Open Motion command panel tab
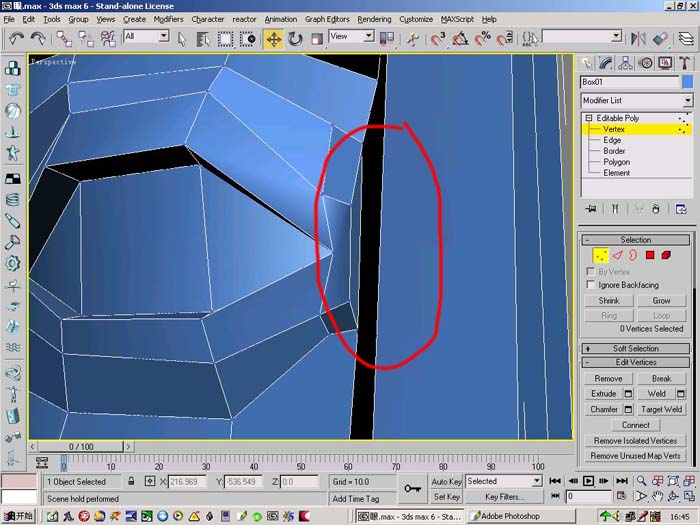 (x=646, y=63)
